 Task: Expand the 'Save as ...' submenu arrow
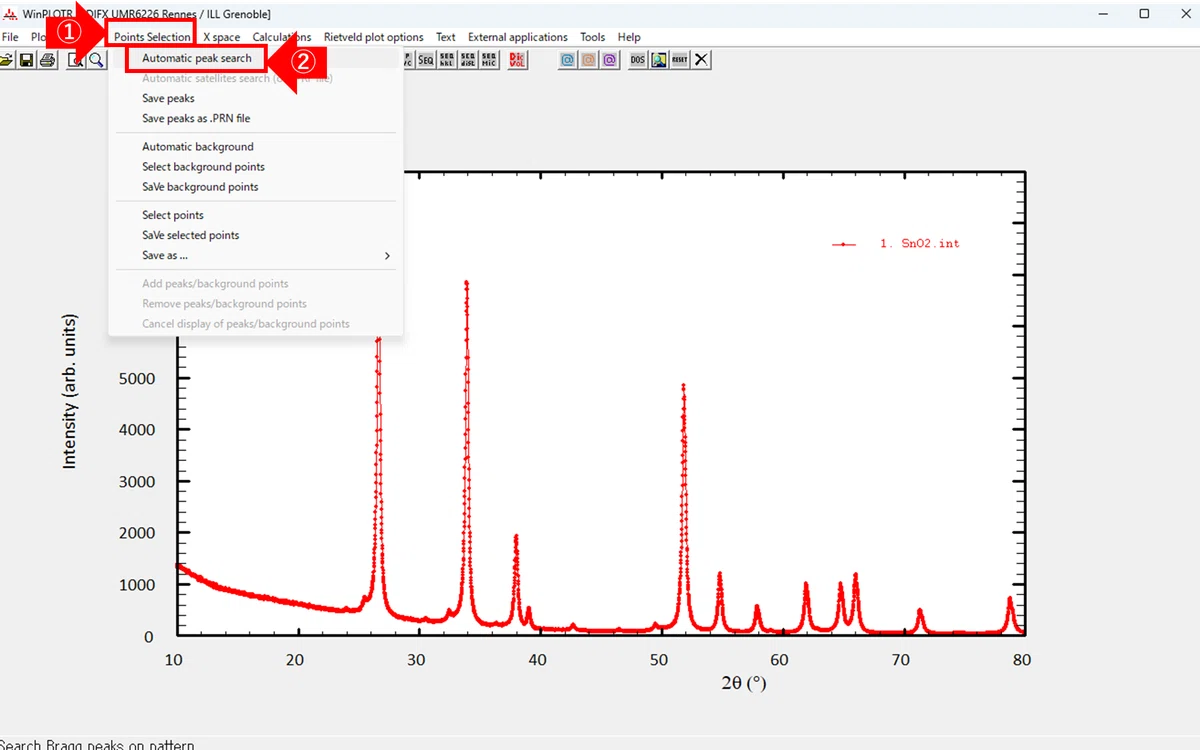(x=387, y=255)
